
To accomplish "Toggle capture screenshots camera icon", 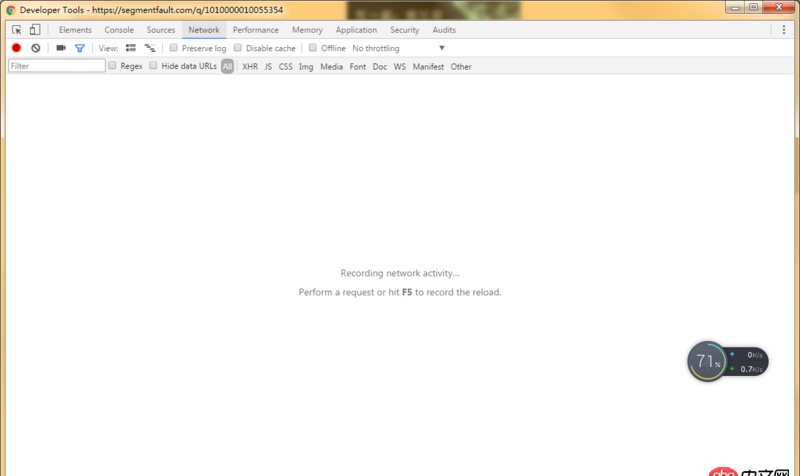I will [61, 48].
